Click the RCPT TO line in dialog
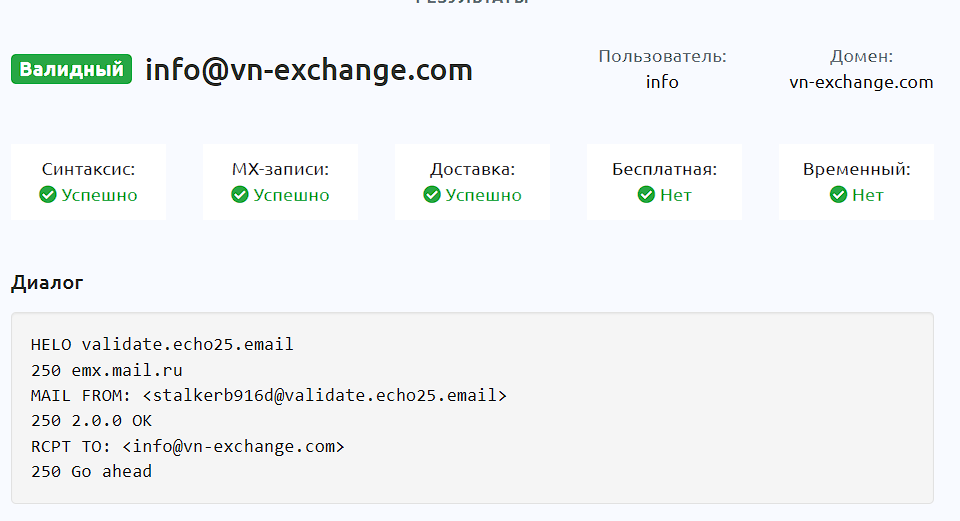Screen dimensions: 960x521 coord(187,446)
